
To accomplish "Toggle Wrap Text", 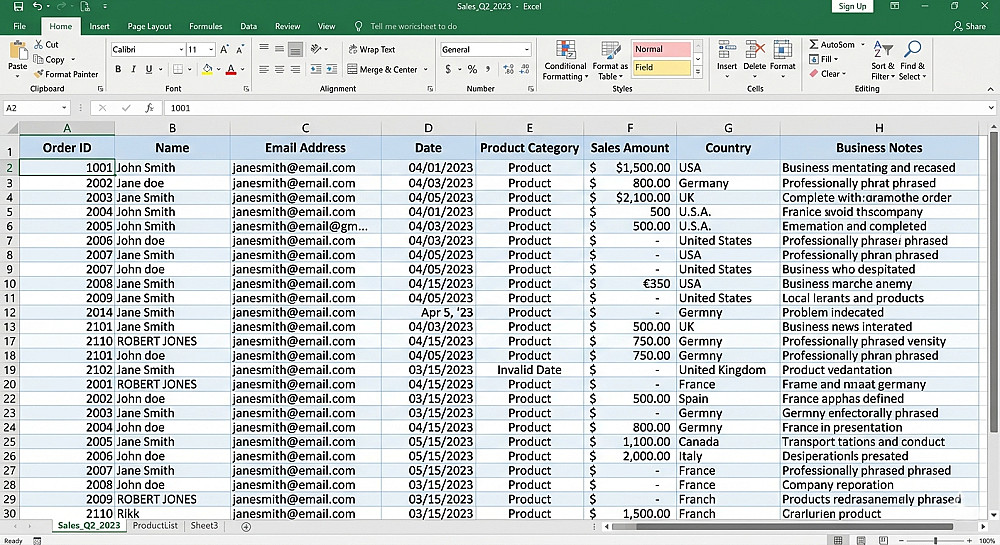I will point(370,49).
